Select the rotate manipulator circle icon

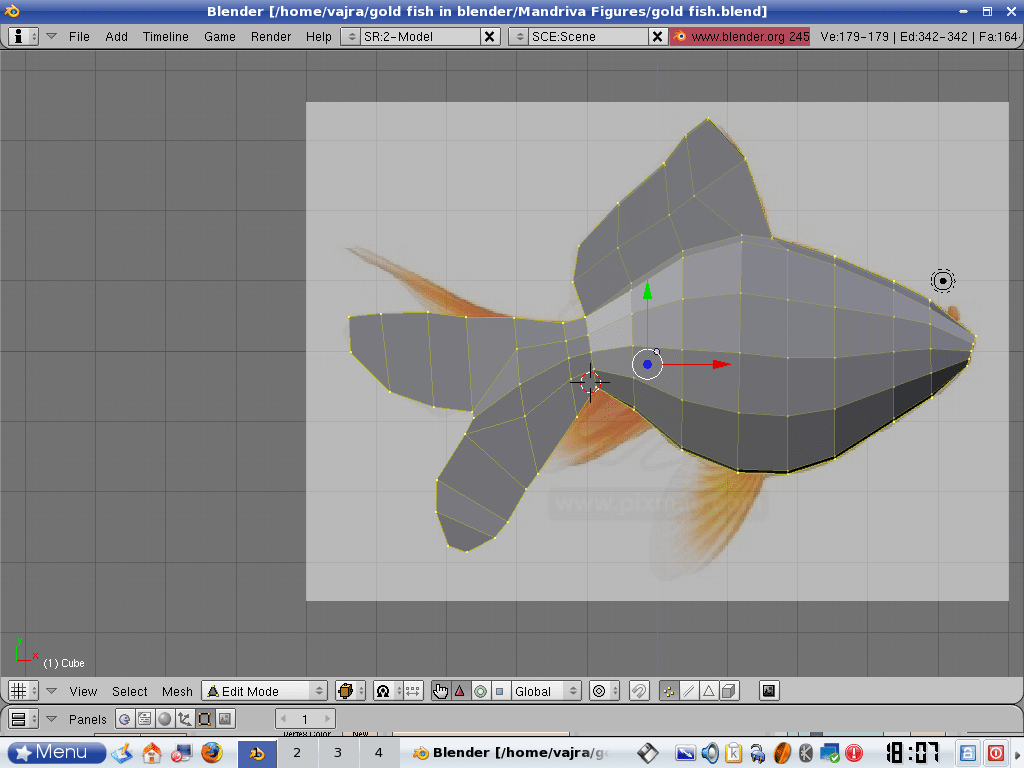tap(480, 691)
